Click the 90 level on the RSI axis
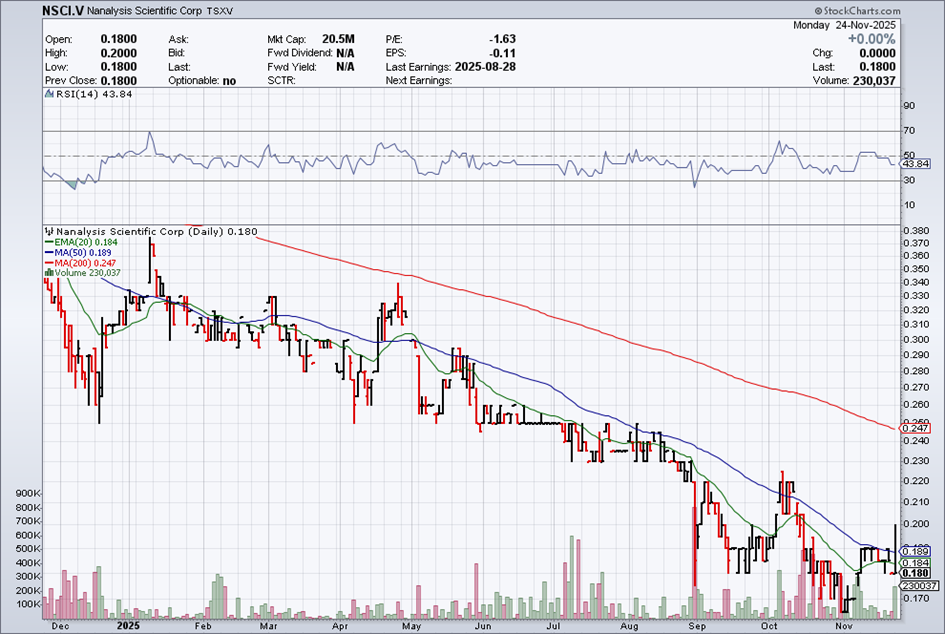945x634 pixels. click(x=909, y=106)
